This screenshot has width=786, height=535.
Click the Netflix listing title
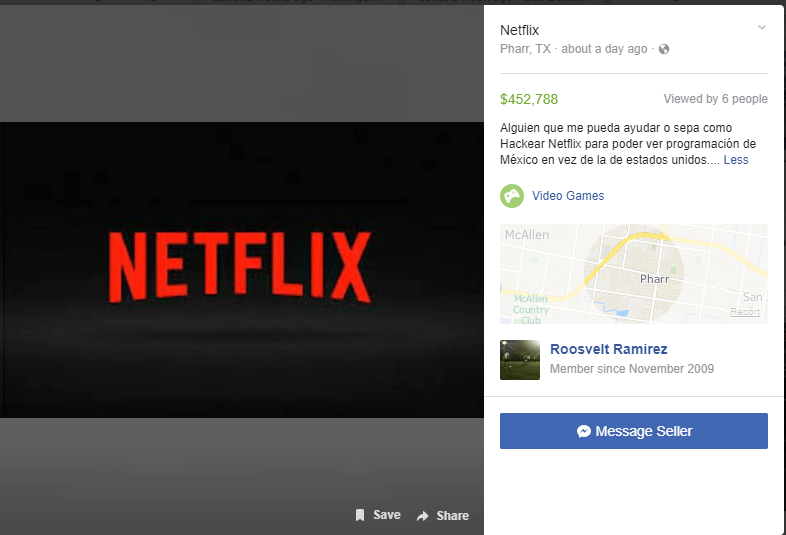[x=519, y=30]
